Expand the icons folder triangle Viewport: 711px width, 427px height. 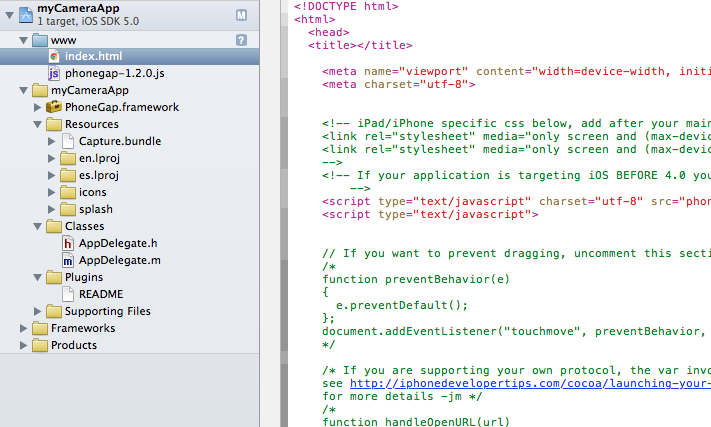pyautogui.click(x=52, y=192)
